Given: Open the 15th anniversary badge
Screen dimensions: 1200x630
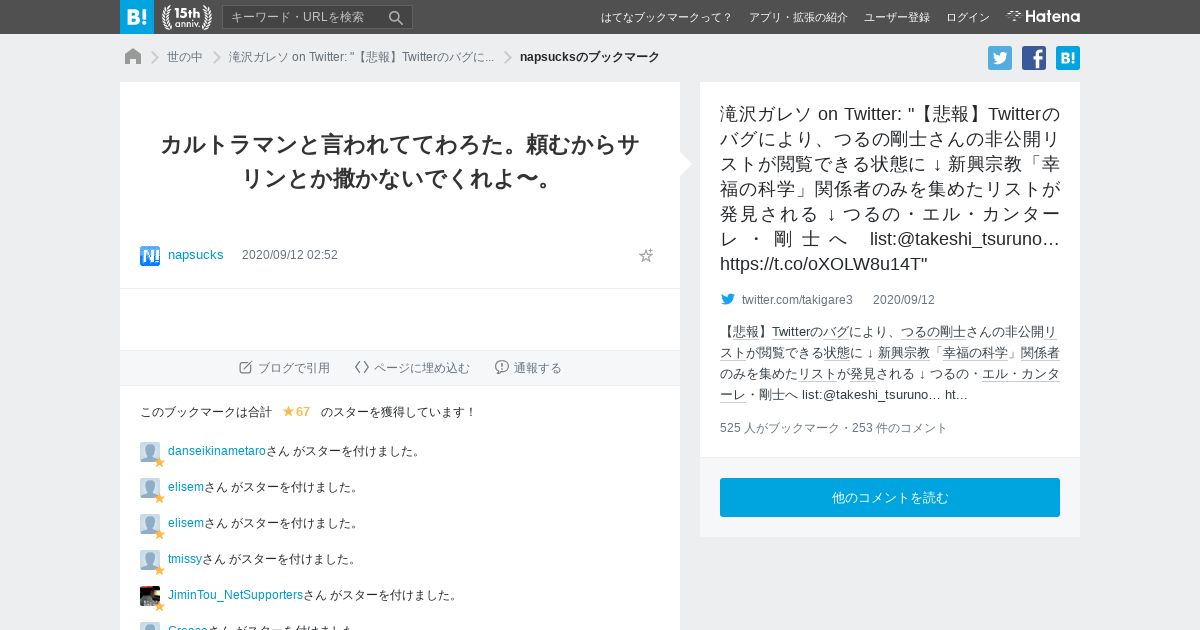Looking at the screenshot, I should pyautogui.click(x=187, y=17).
